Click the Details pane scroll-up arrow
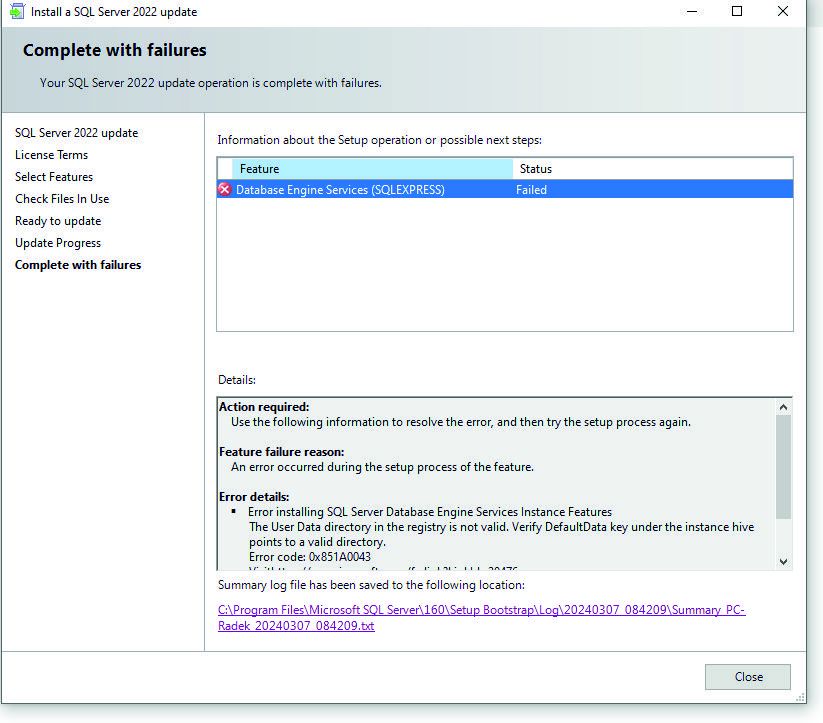This screenshot has width=823, height=723. click(x=784, y=405)
